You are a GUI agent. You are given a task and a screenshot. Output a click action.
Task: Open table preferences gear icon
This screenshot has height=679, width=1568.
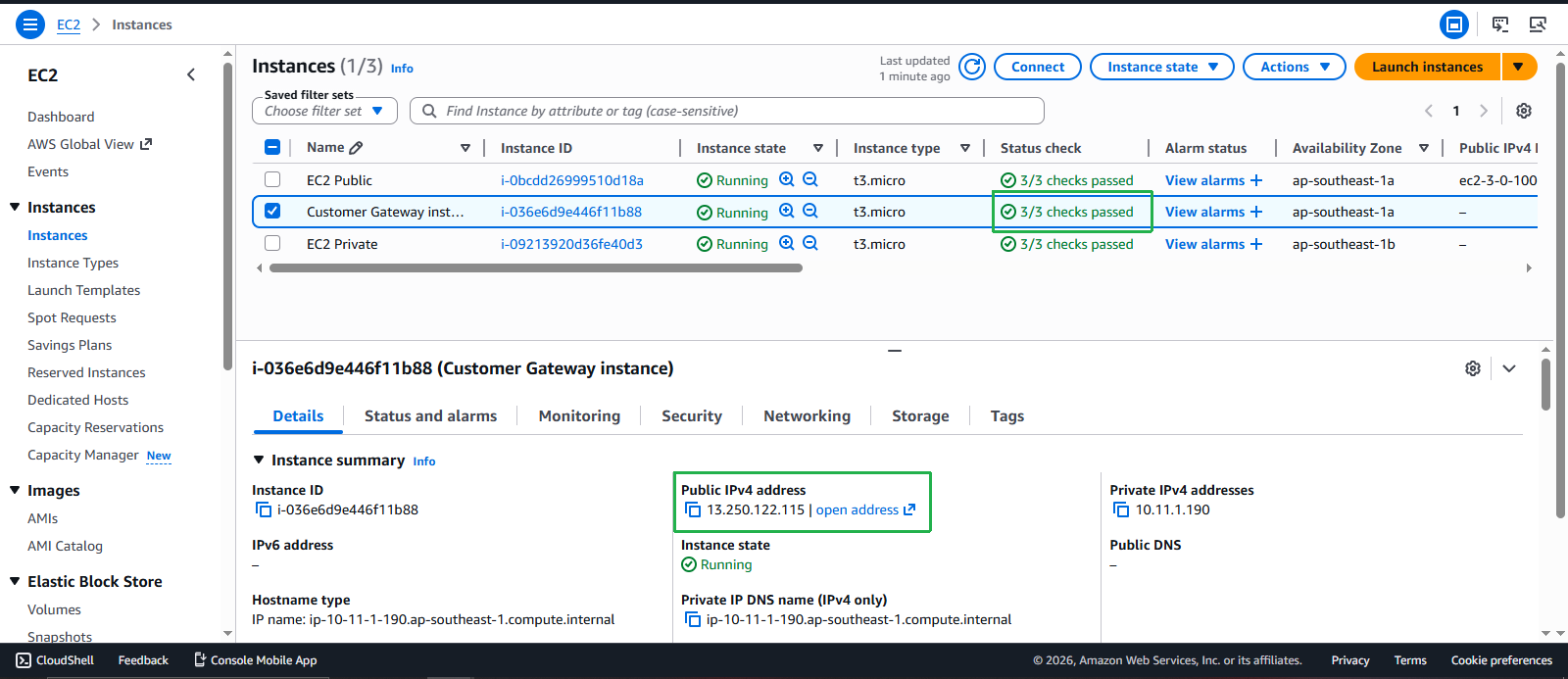tap(1524, 111)
